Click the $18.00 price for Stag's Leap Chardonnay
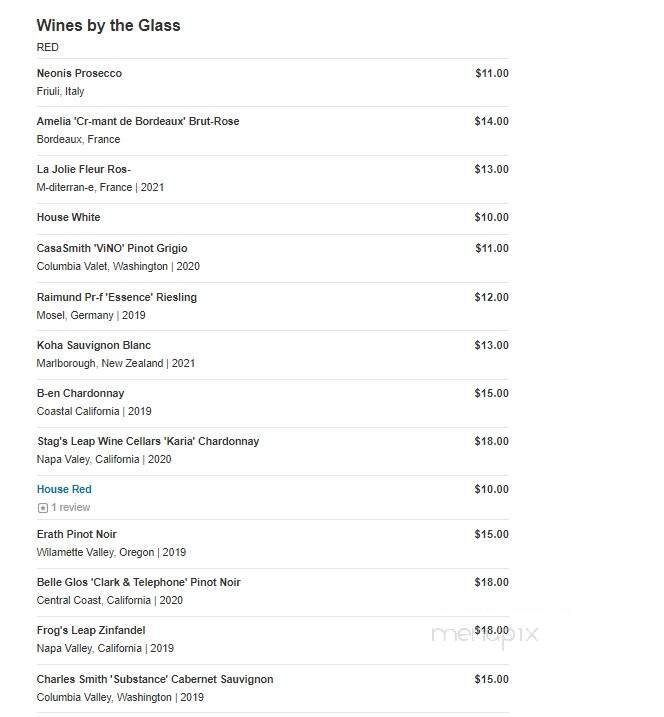 coord(491,441)
